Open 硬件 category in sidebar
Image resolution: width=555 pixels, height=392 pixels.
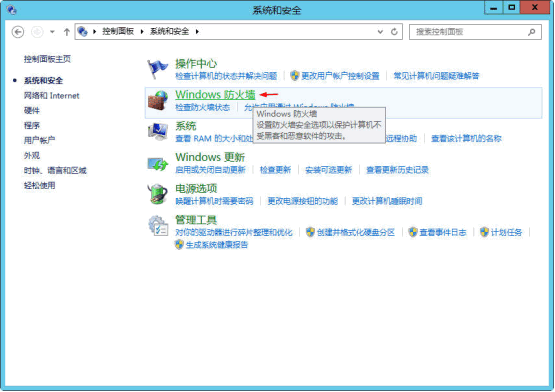click(x=32, y=110)
